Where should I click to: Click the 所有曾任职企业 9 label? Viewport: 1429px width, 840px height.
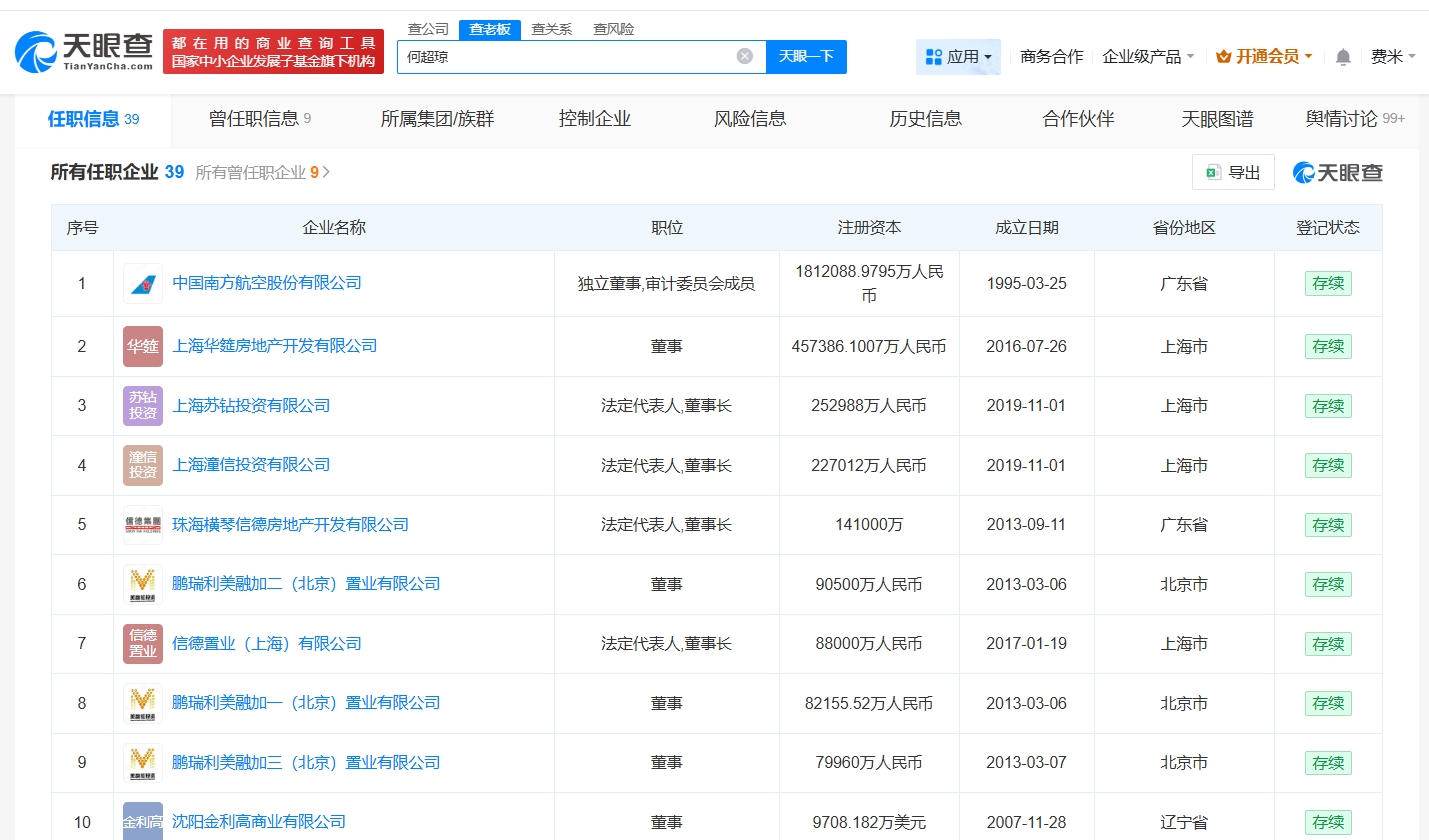point(256,172)
